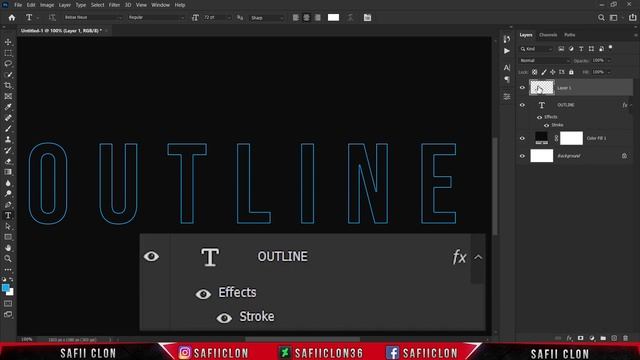
Task: Toggle filter for type layers
Action: click(x=581, y=49)
